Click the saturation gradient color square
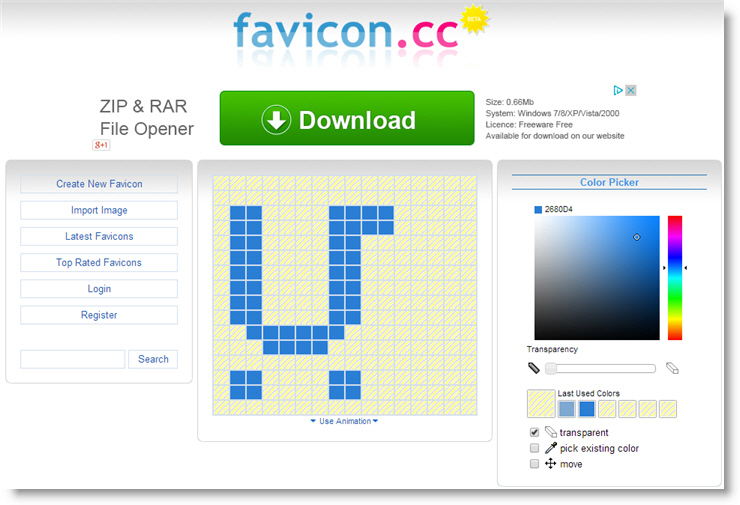 click(x=597, y=278)
